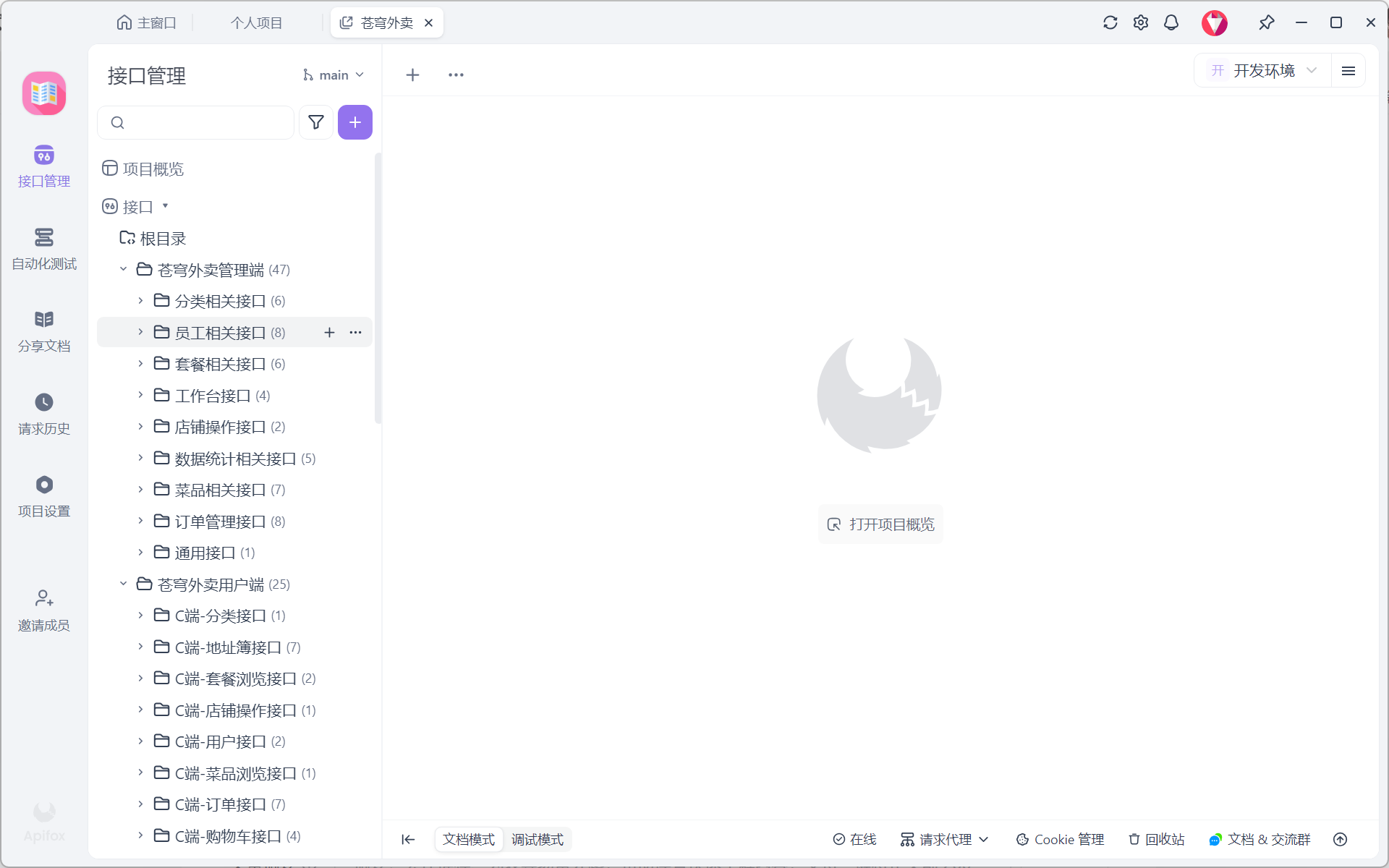The width and height of the screenshot is (1389, 868).
Task: Click the purple add-new plus button
Action: [354, 122]
